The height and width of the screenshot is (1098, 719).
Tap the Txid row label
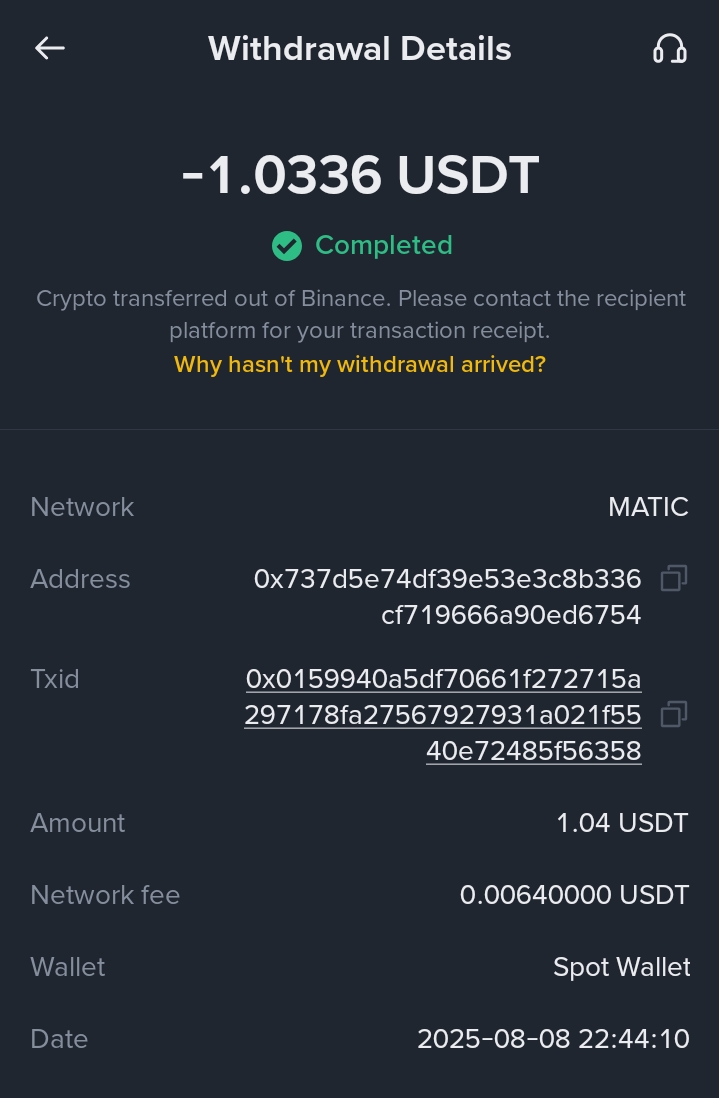(55, 679)
